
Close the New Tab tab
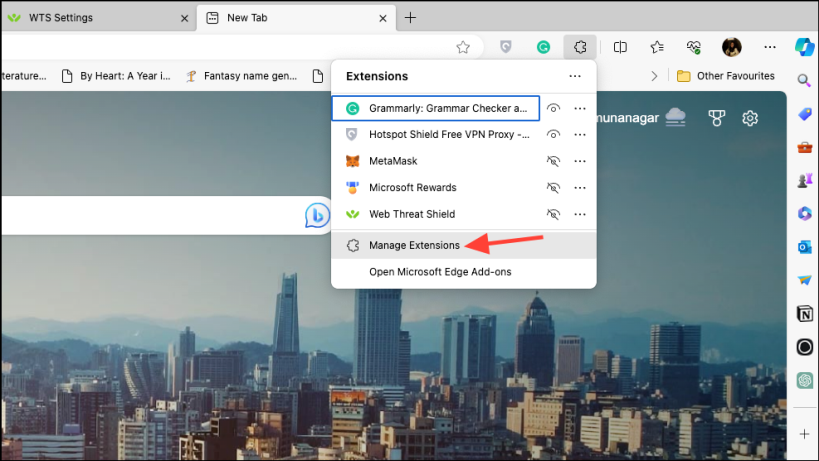click(383, 18)
